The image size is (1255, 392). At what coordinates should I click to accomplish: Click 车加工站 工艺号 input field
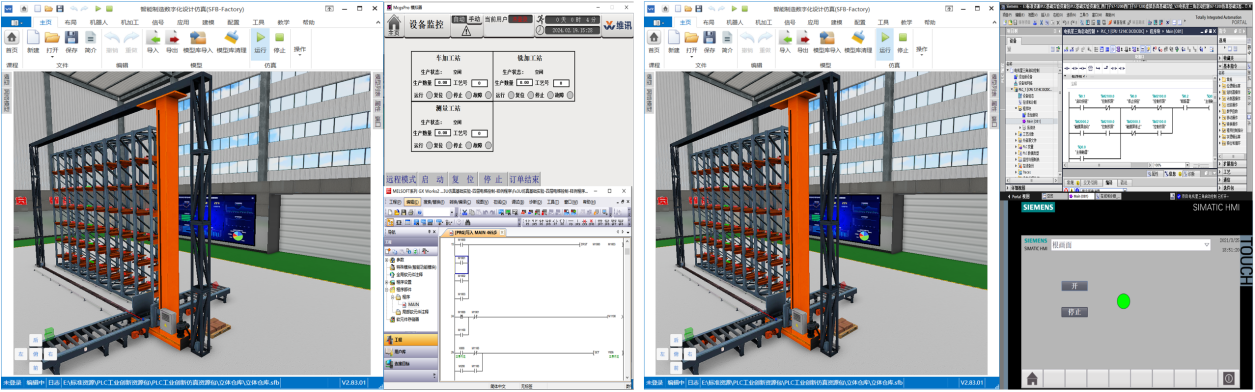click(479, 83)
